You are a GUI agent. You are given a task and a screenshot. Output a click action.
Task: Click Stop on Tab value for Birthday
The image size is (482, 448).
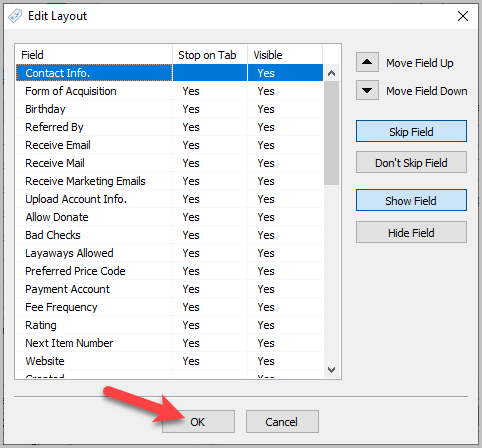[191, 109]
